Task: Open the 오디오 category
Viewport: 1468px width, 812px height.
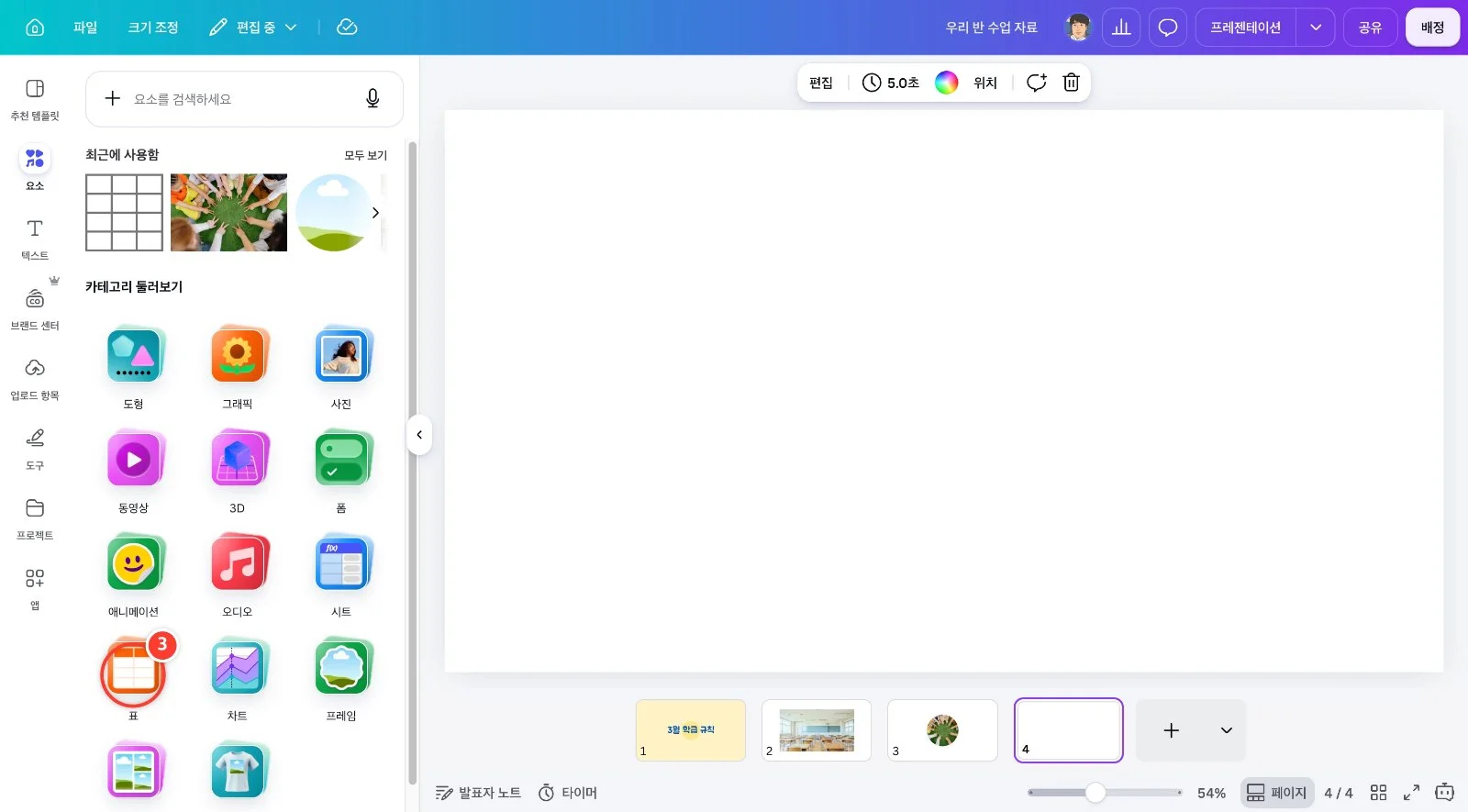Action: tap(238, 574)
